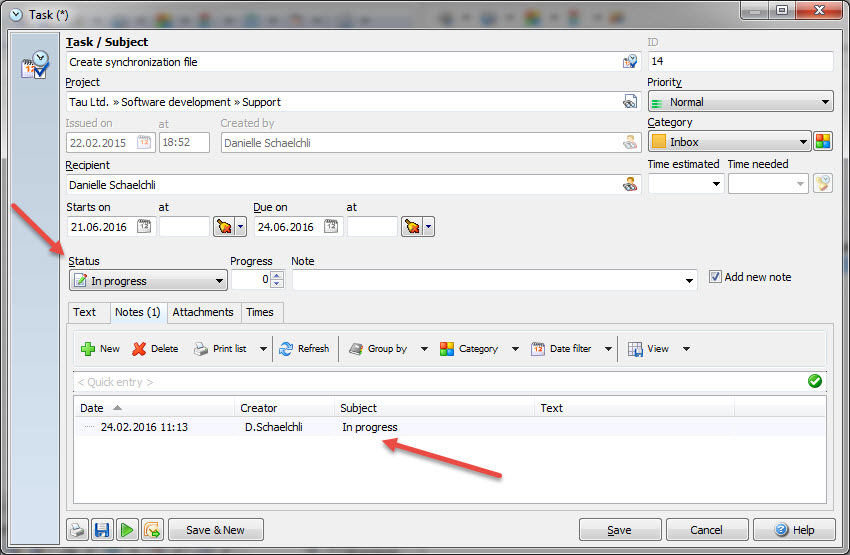The image size is (850, 555).
Task: Open the Priority dropdown showing Normal
Action: point(740,102)
